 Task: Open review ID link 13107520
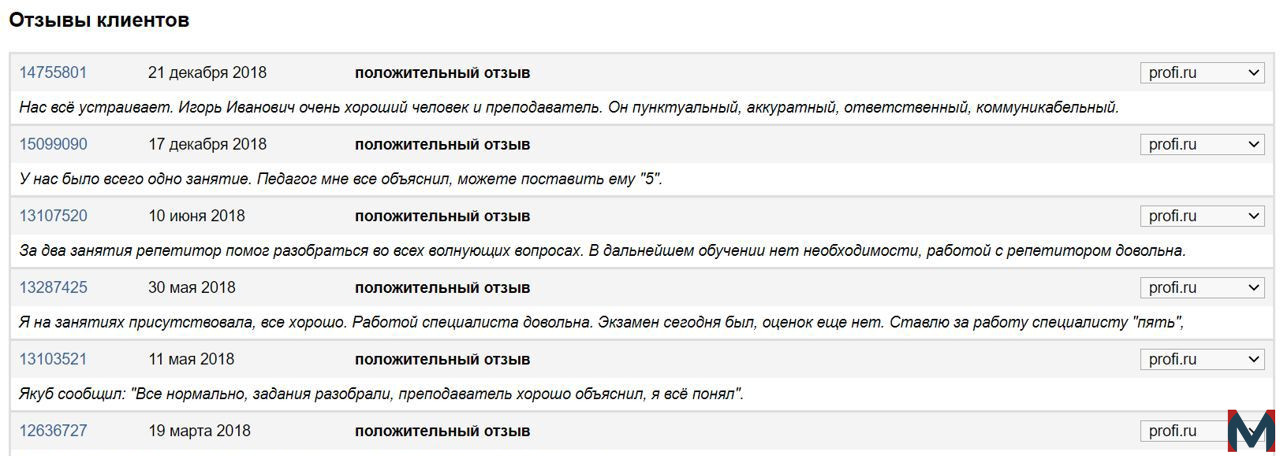(x=53, y=216)
